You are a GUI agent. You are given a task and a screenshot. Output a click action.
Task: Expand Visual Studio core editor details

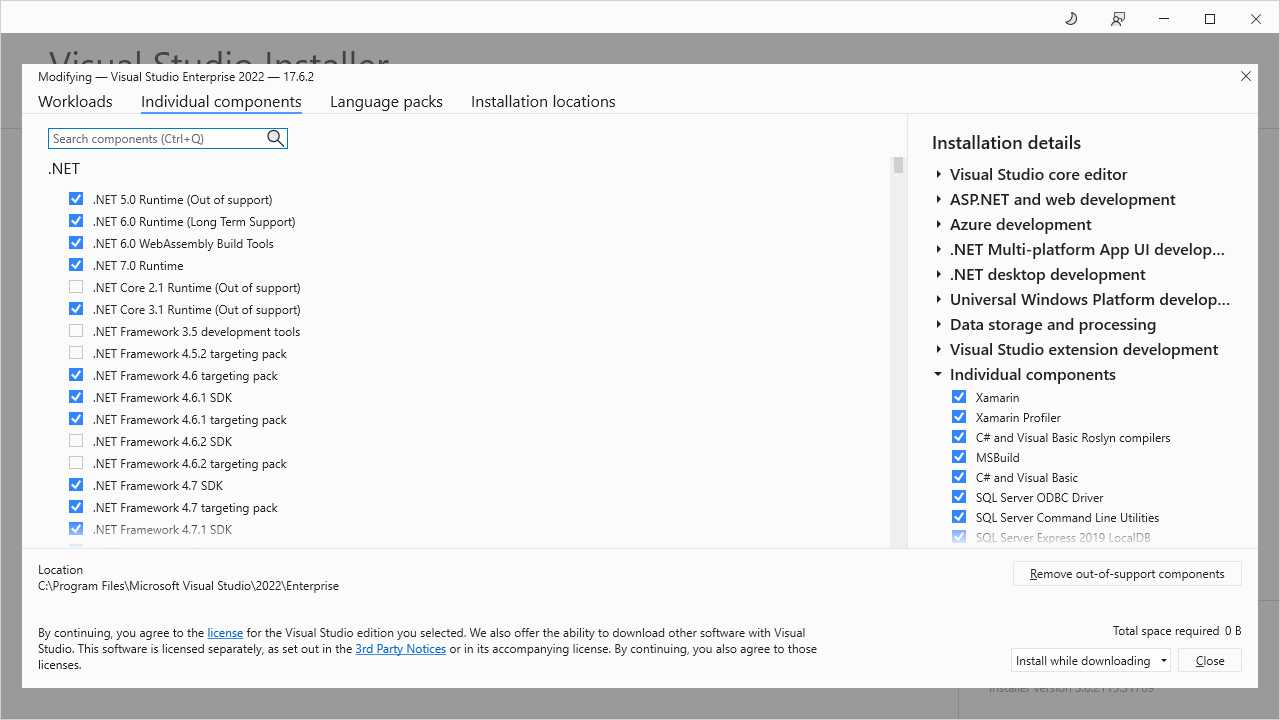[x=938, y=174]
